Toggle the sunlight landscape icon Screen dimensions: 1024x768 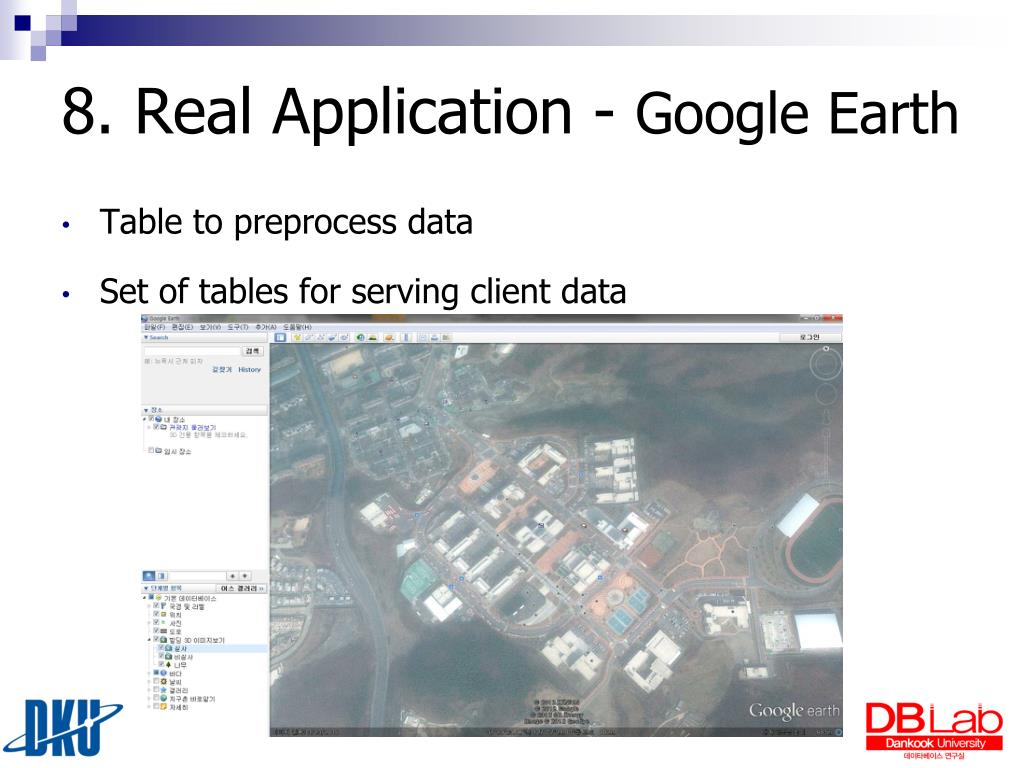click(372, 338)
